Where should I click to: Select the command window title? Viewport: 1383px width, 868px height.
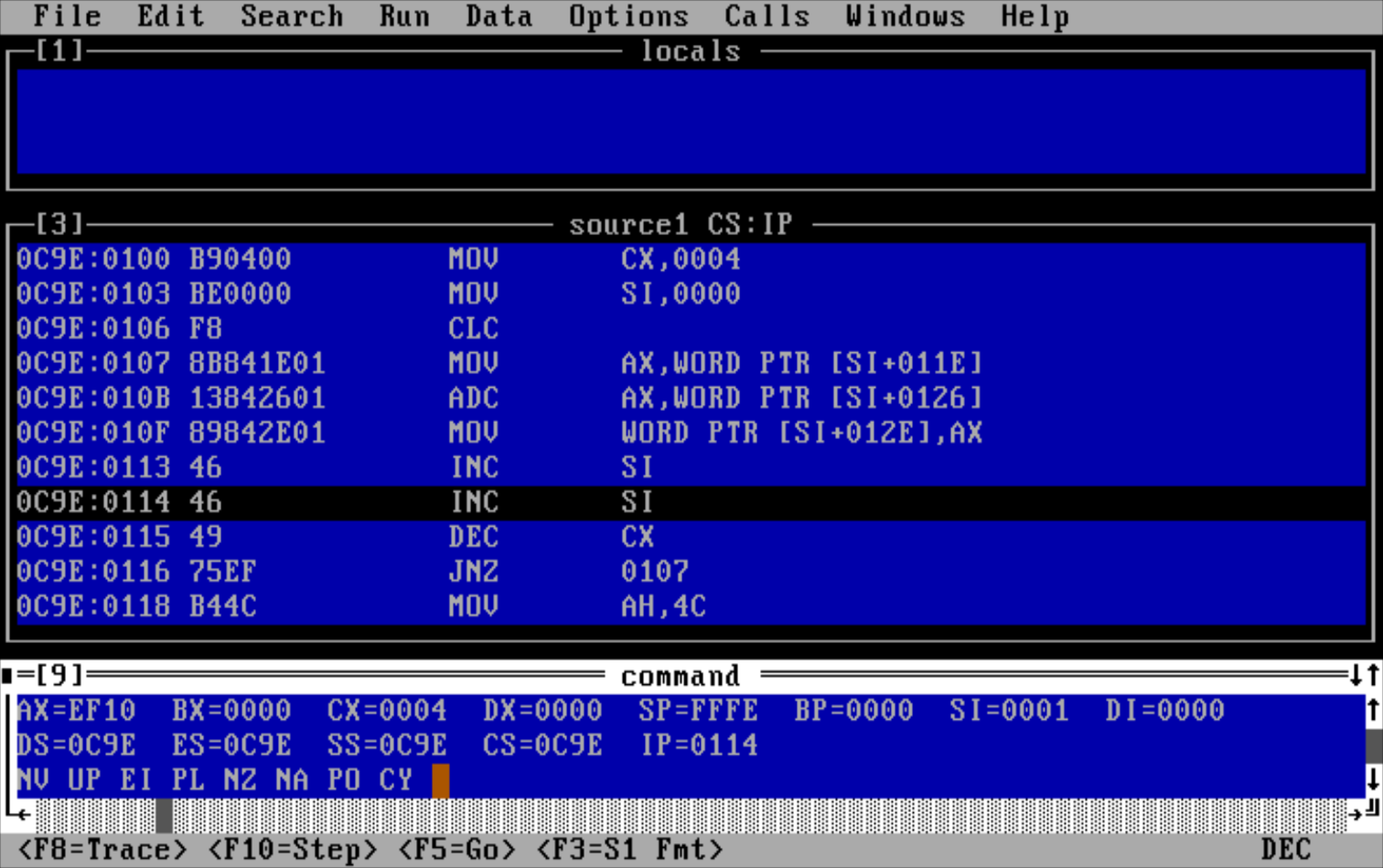click(681, 676)
